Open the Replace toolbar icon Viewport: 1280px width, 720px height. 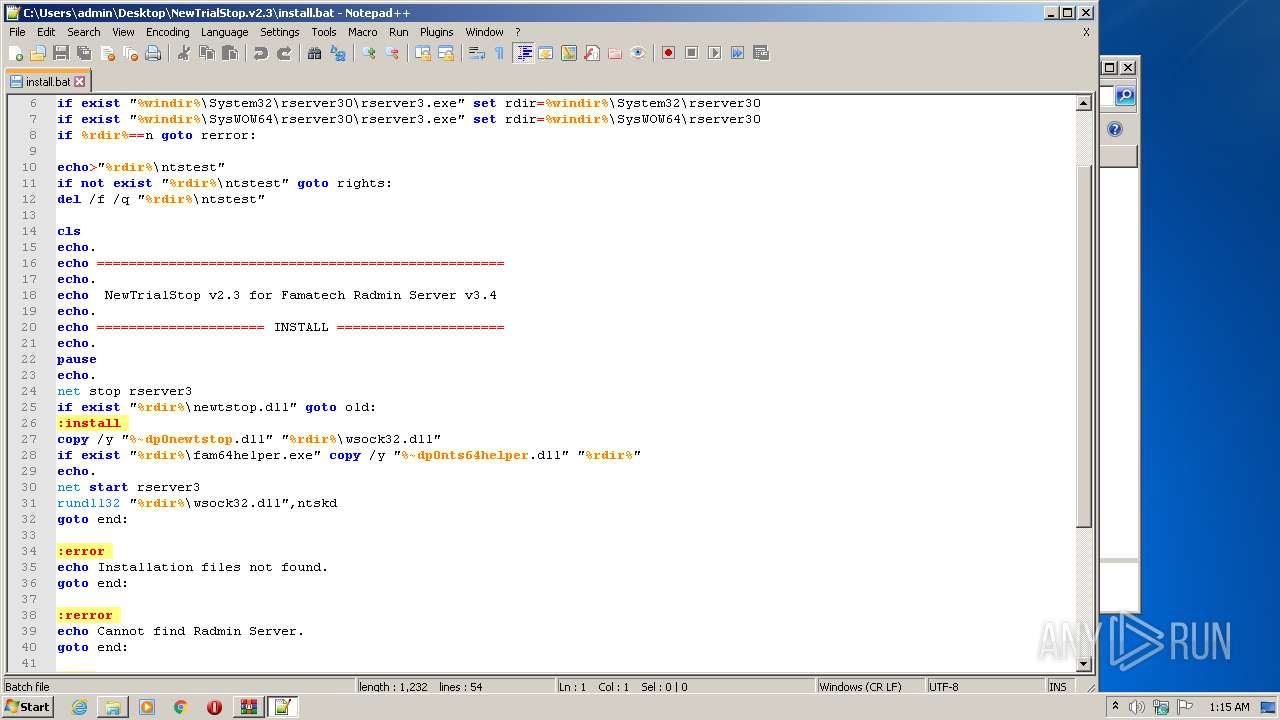coord(338,53)
